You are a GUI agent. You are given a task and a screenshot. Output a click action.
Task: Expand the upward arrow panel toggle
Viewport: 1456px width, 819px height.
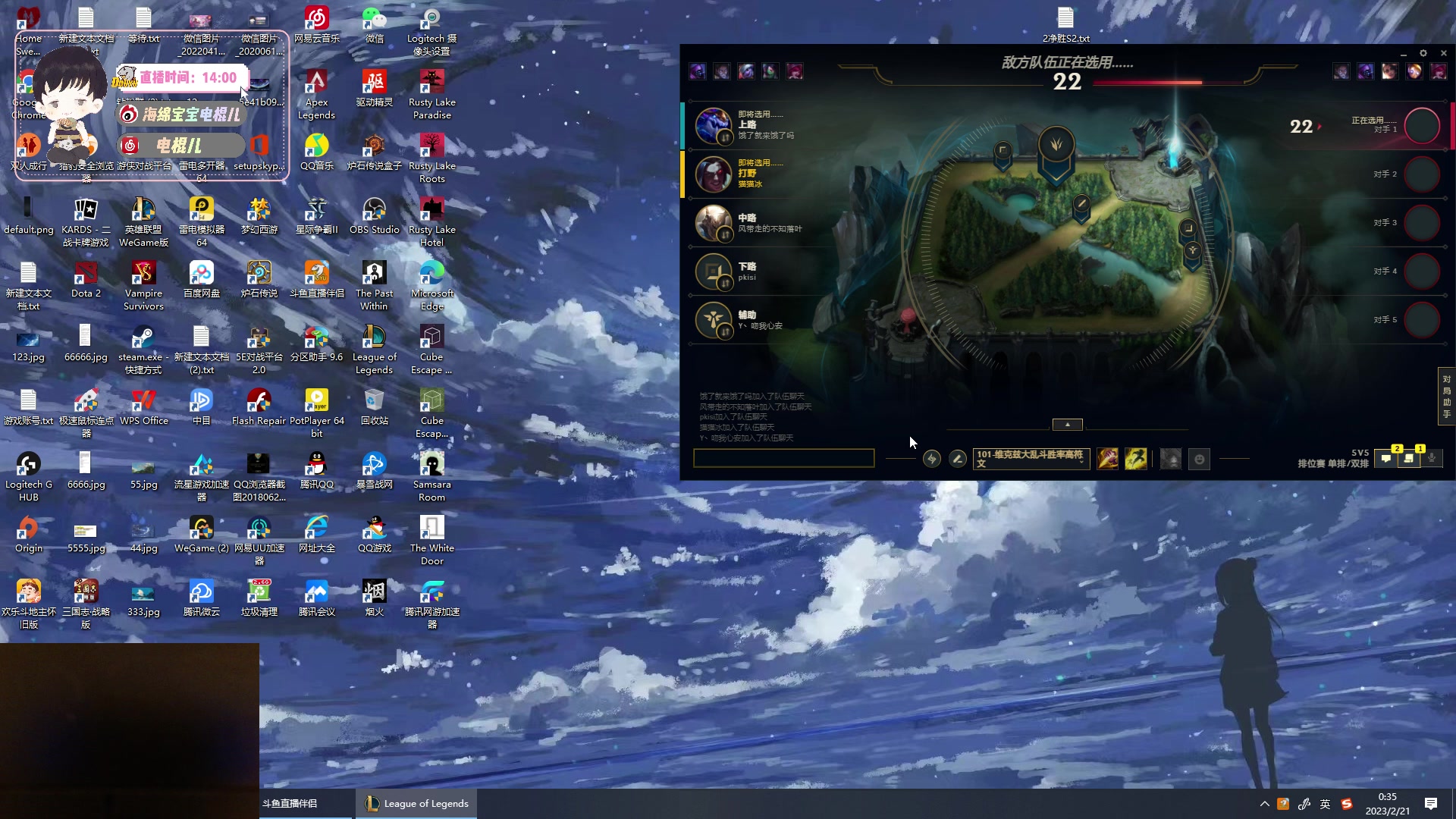(1068, 425)
